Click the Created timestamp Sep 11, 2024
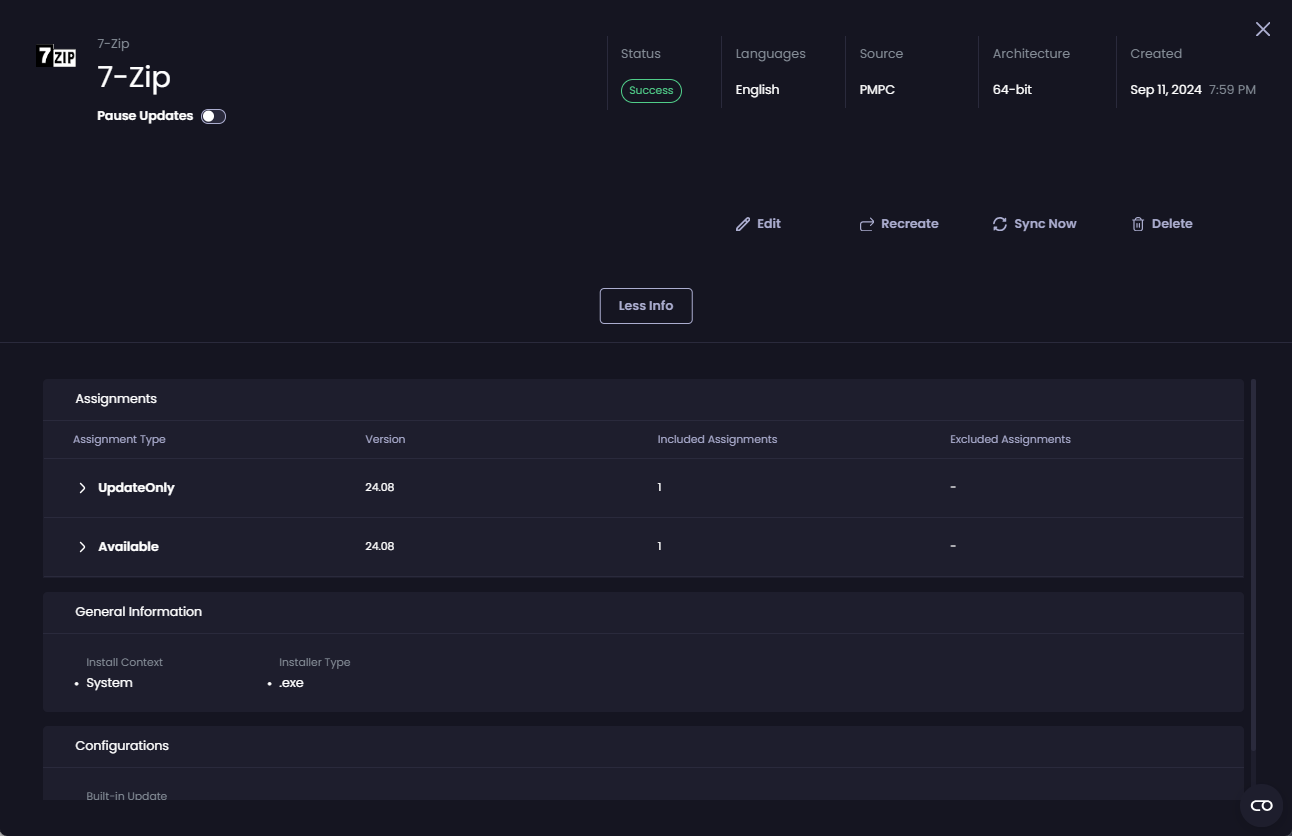 coord(1168,89)
